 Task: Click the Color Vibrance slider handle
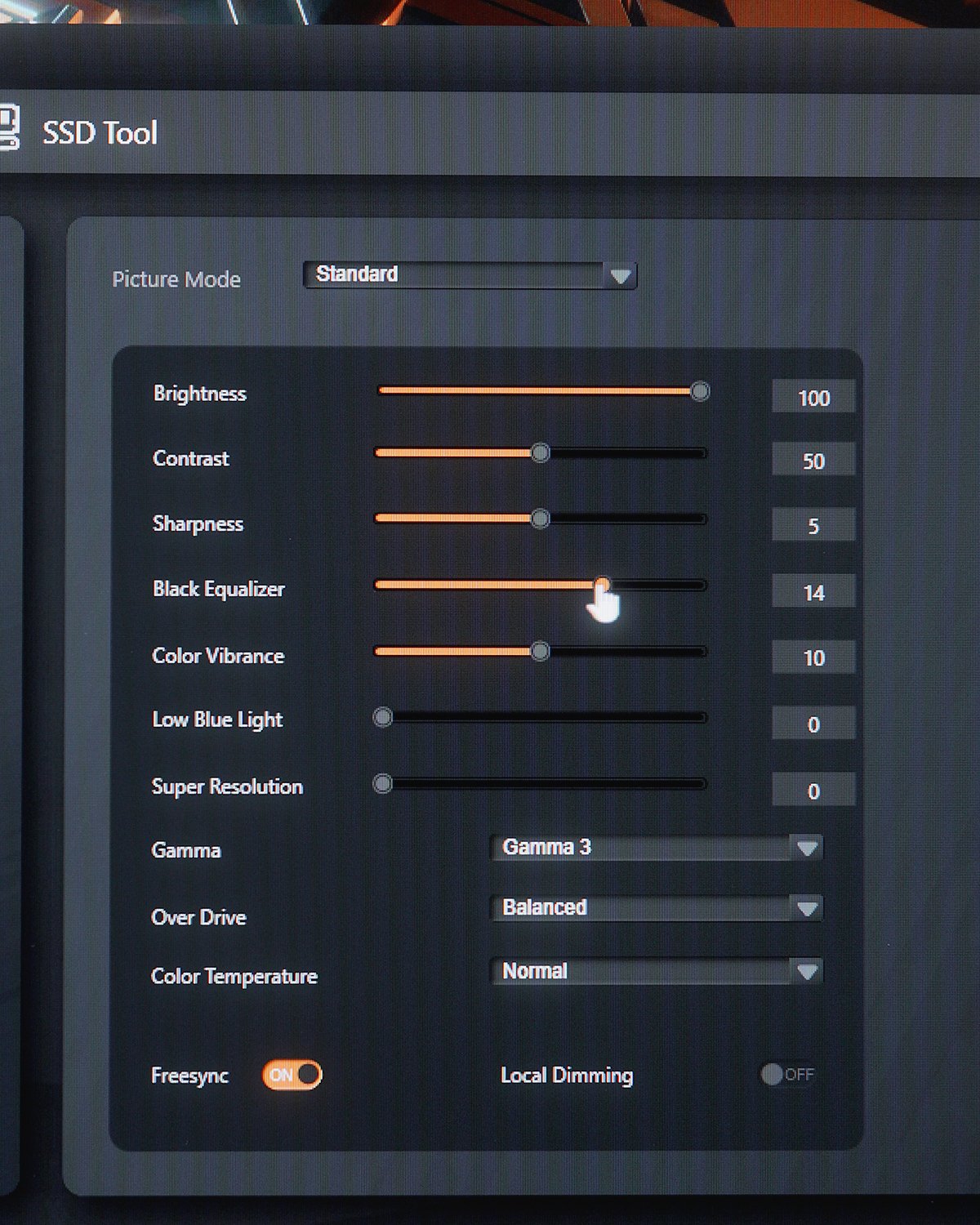point(540,652)
